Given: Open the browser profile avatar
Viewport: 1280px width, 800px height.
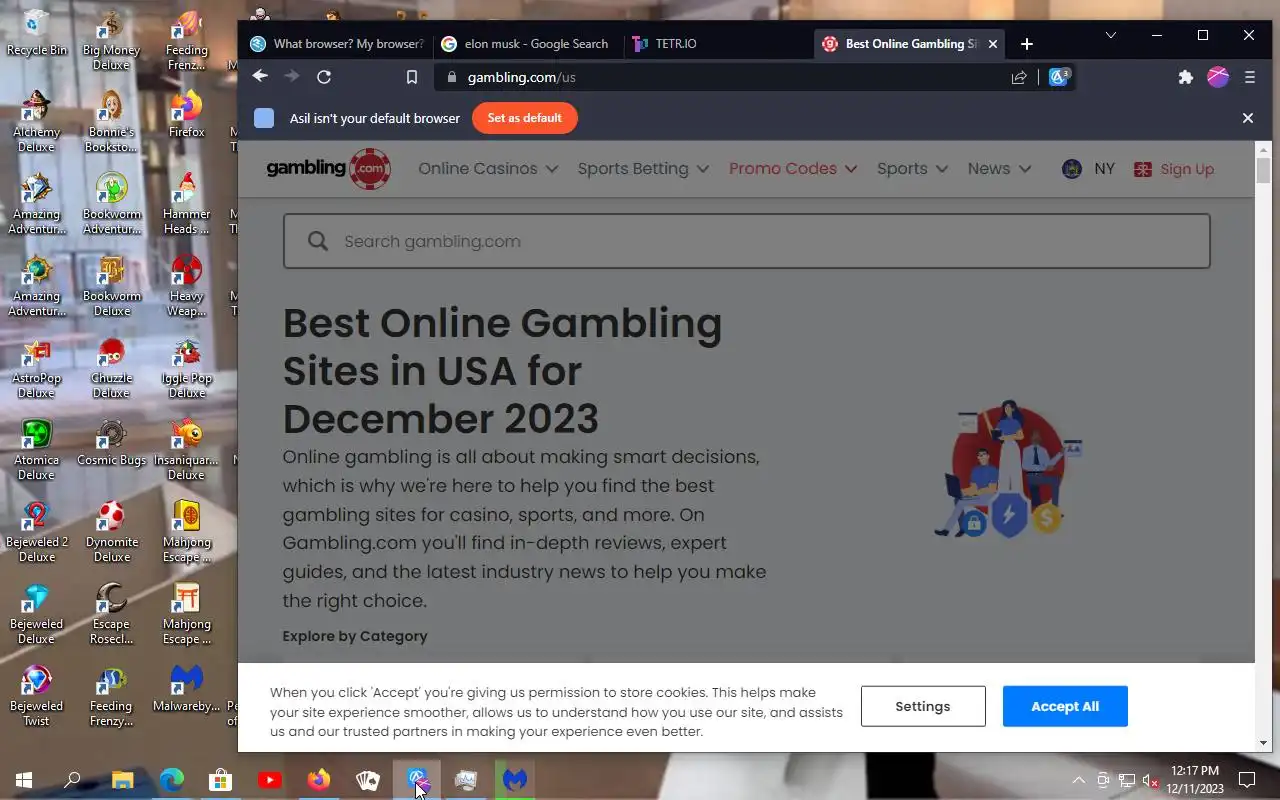Looking at the screenshot, I should 1218,77.
